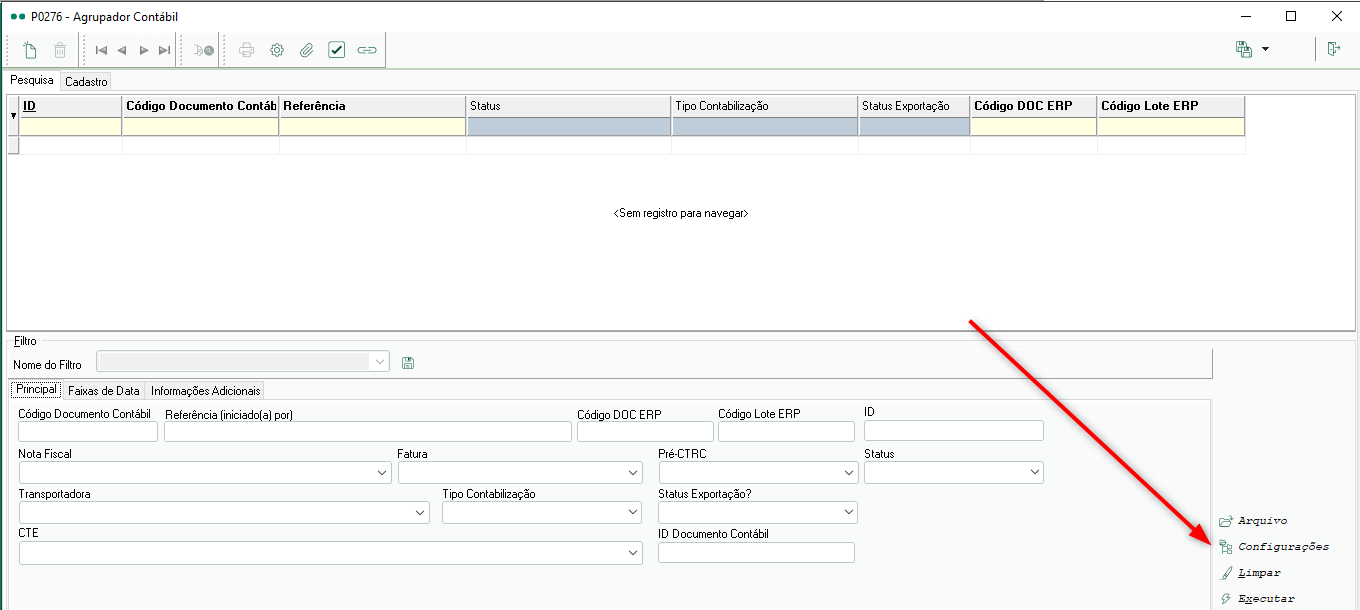Go to first record arrow
This screenshot has height=610, width=1360.
click(101, 50)
